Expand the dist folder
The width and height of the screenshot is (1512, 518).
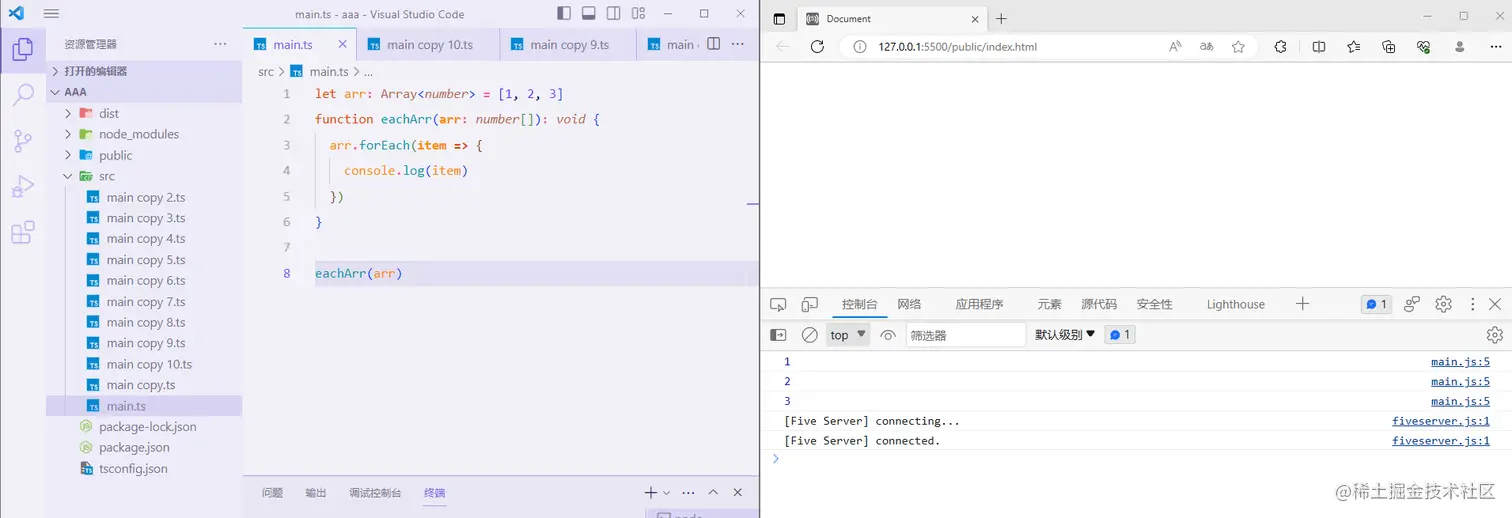[x=144, y=113]
